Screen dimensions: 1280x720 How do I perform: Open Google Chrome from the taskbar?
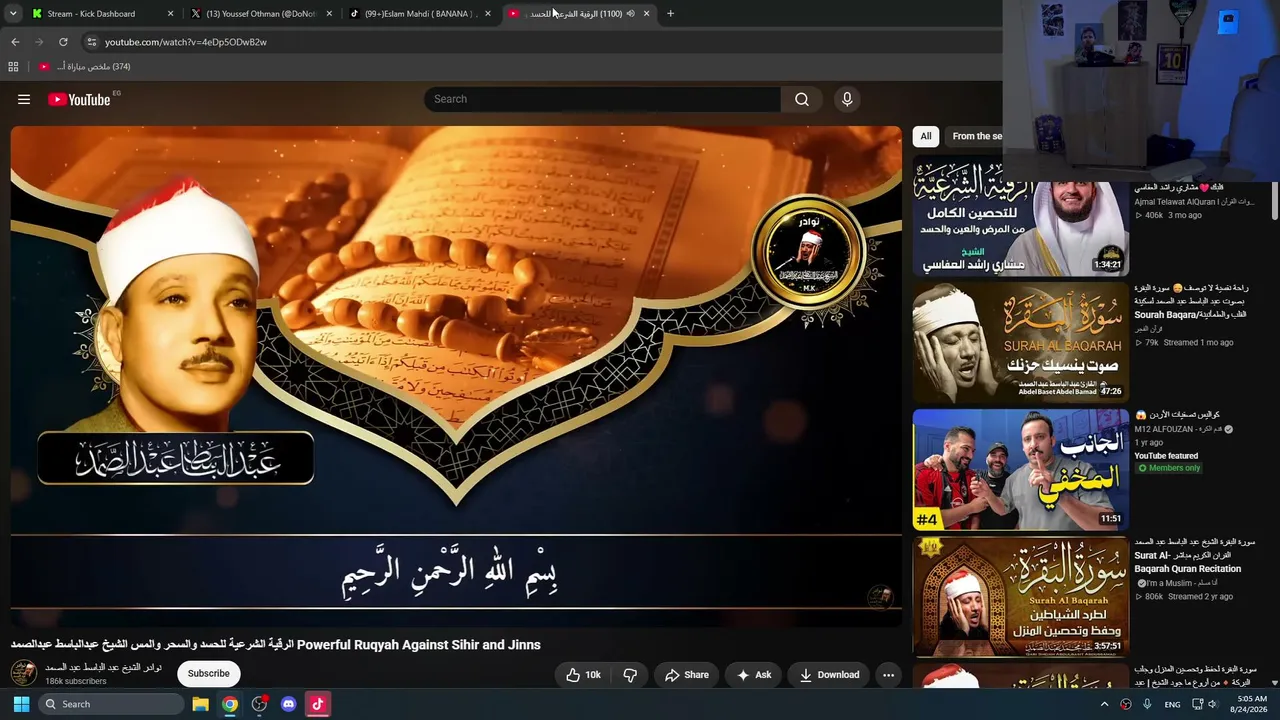click(230, 704)
